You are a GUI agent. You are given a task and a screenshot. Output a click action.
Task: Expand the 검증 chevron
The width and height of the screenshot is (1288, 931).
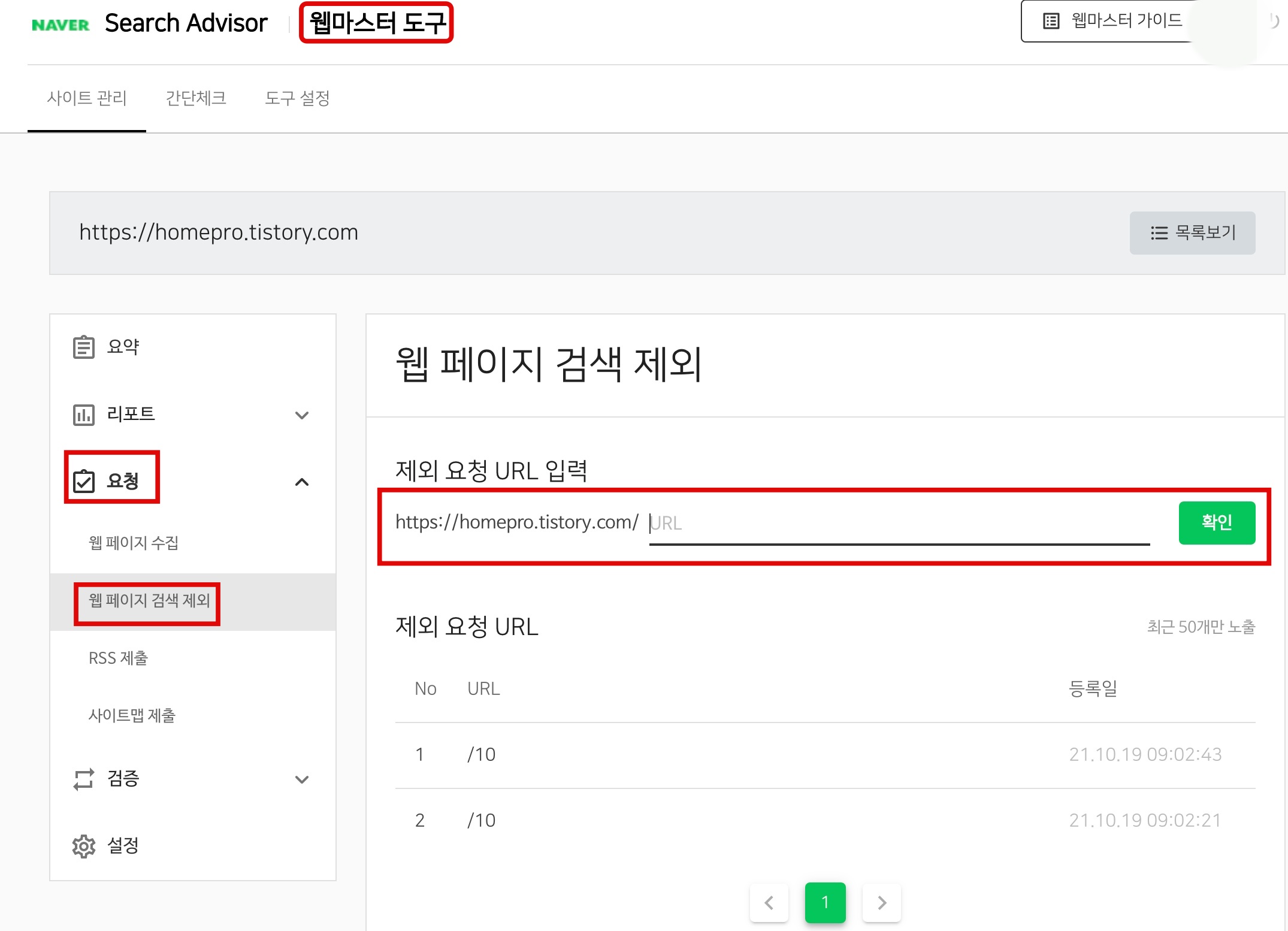click(x=302, y=779)
